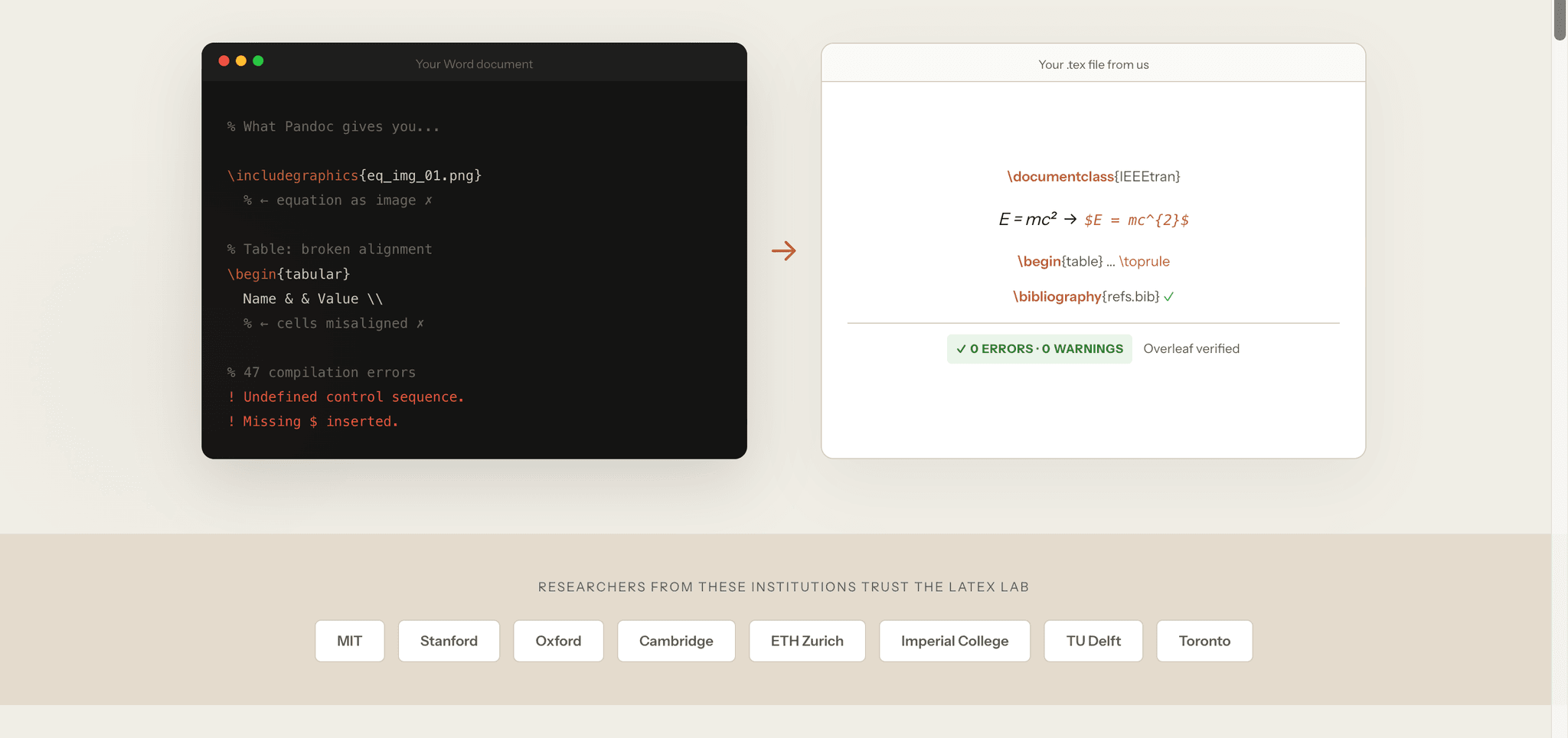The image size is (1568, 738).
Task: Select the Oxford institution chip
Action: [x=558, y=641]
